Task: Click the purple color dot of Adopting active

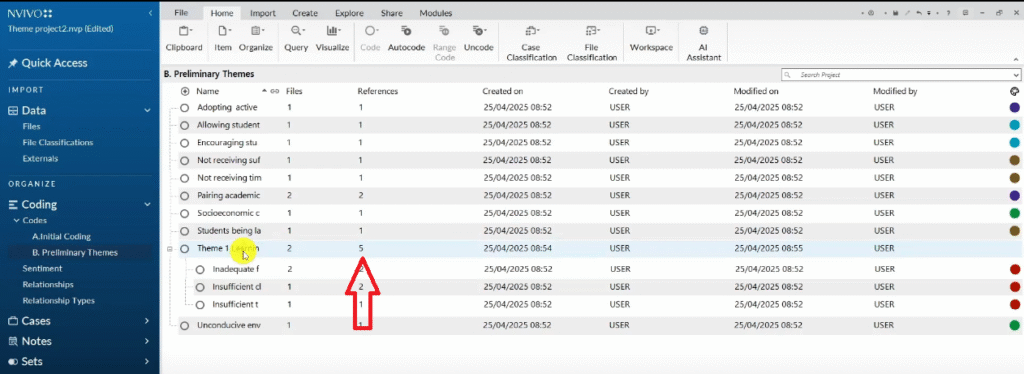Action: [x=1014, y=108]
